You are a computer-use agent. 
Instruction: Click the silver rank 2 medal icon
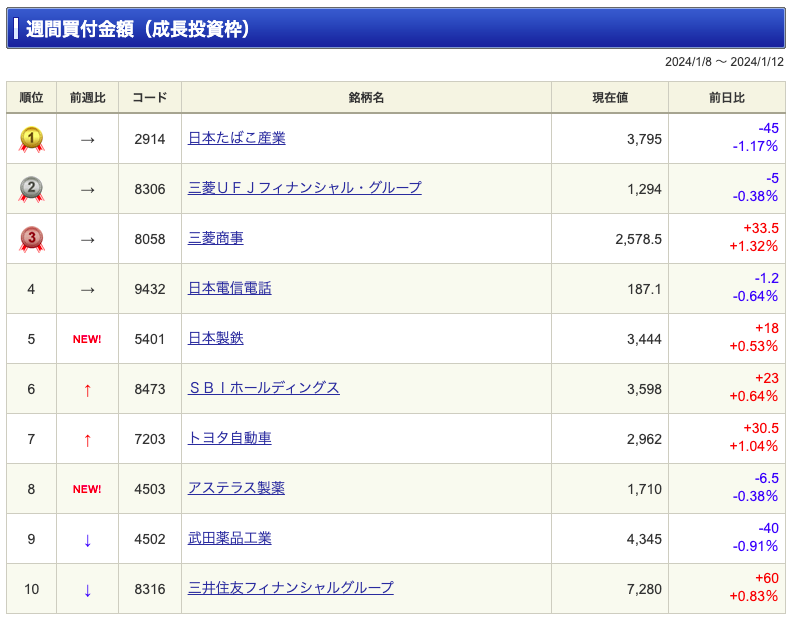coord(31,189)
